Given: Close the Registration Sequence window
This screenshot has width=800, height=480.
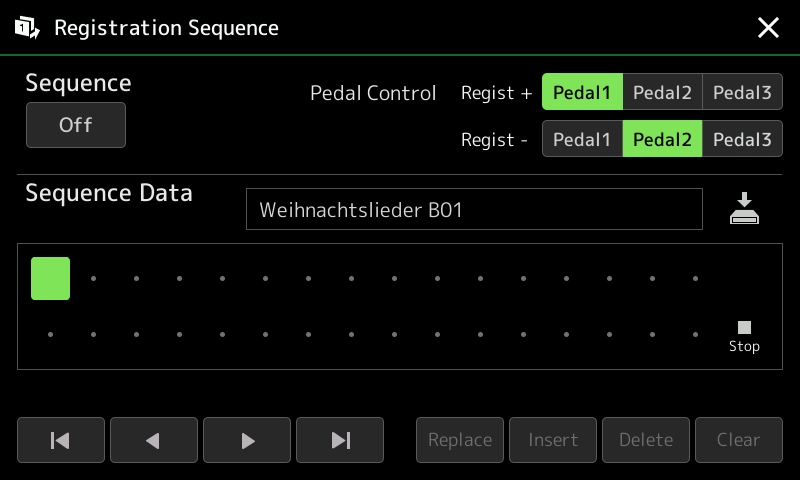Looking at the screenshot, I should click(768, 28).
